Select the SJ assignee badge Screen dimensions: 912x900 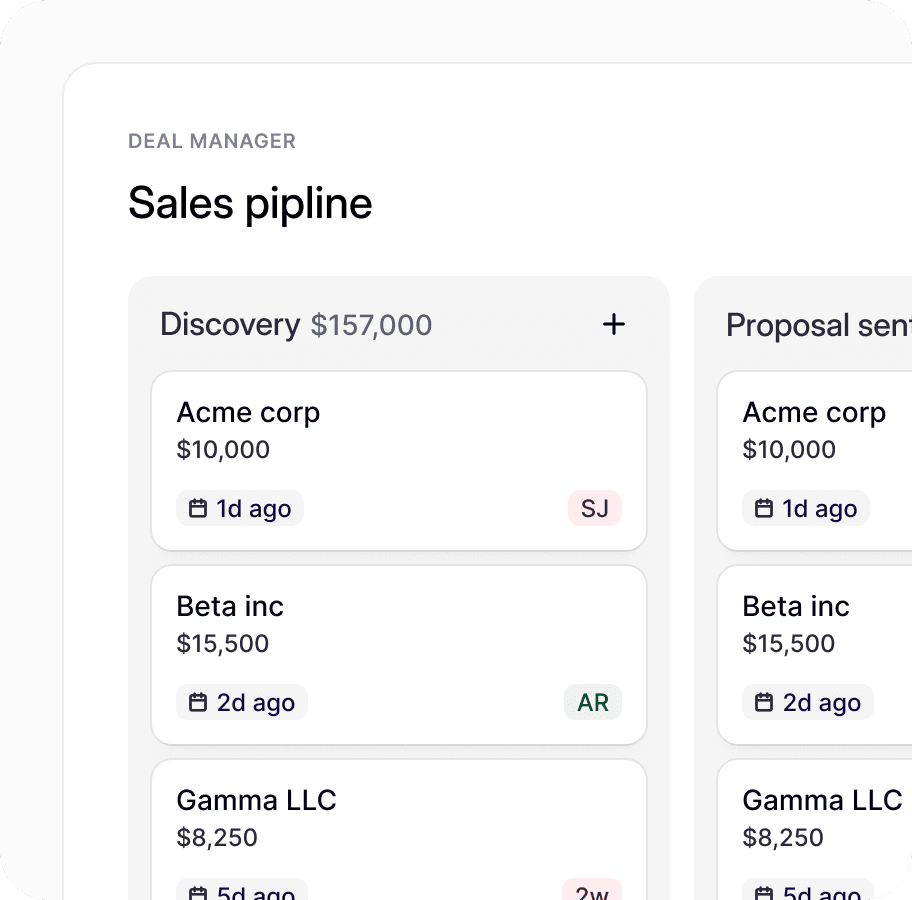click(x=594, y=509)
